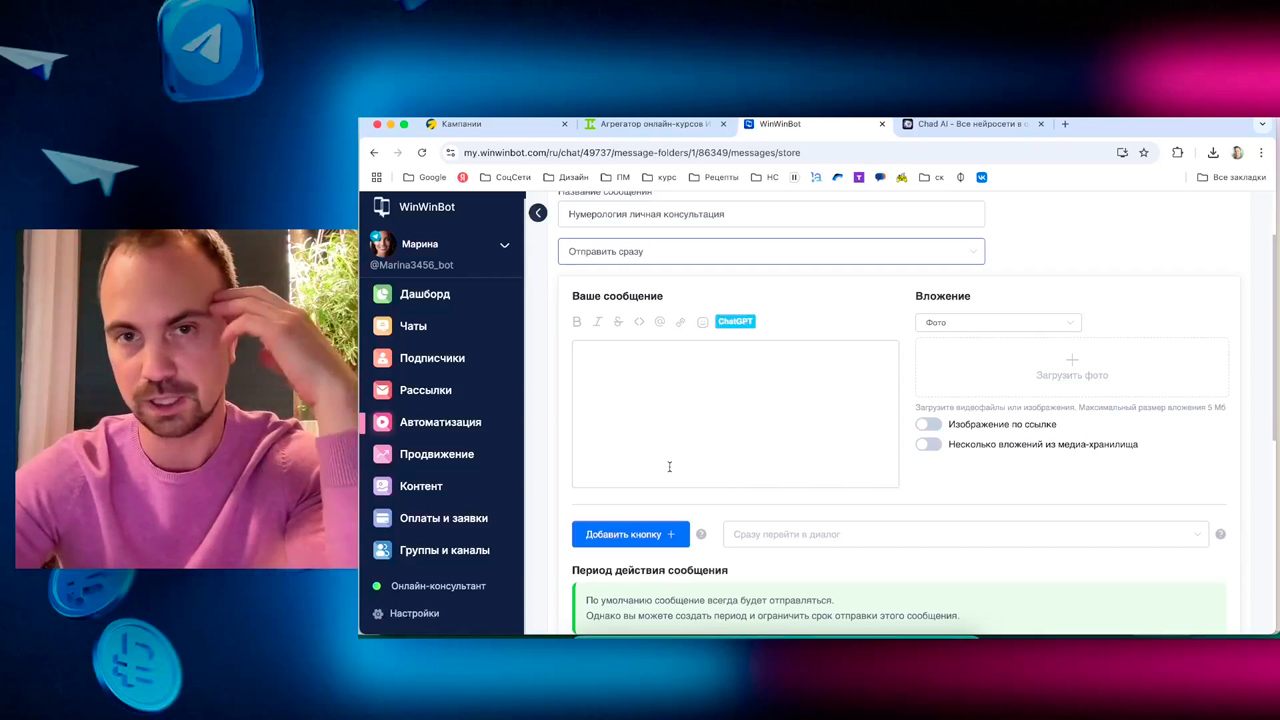Insert a mention with the @ icon
The image size is (1280, 720).
tap(660, 322)
